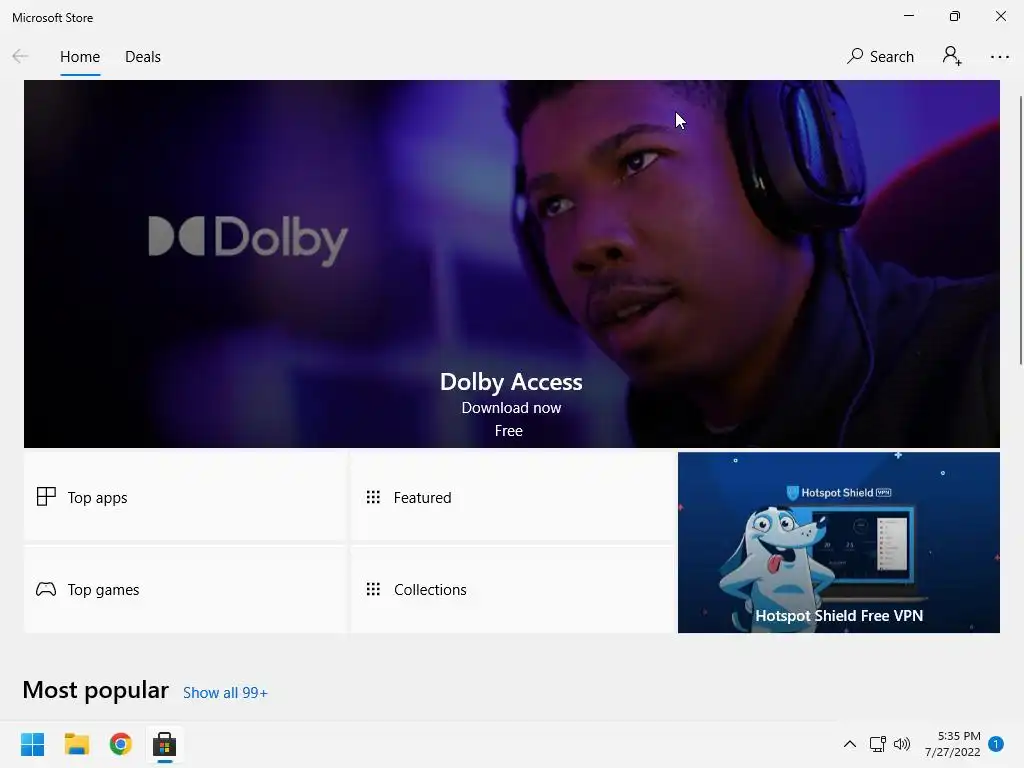Open the Featured tile

pyautogui.click(x=512, y=497)
